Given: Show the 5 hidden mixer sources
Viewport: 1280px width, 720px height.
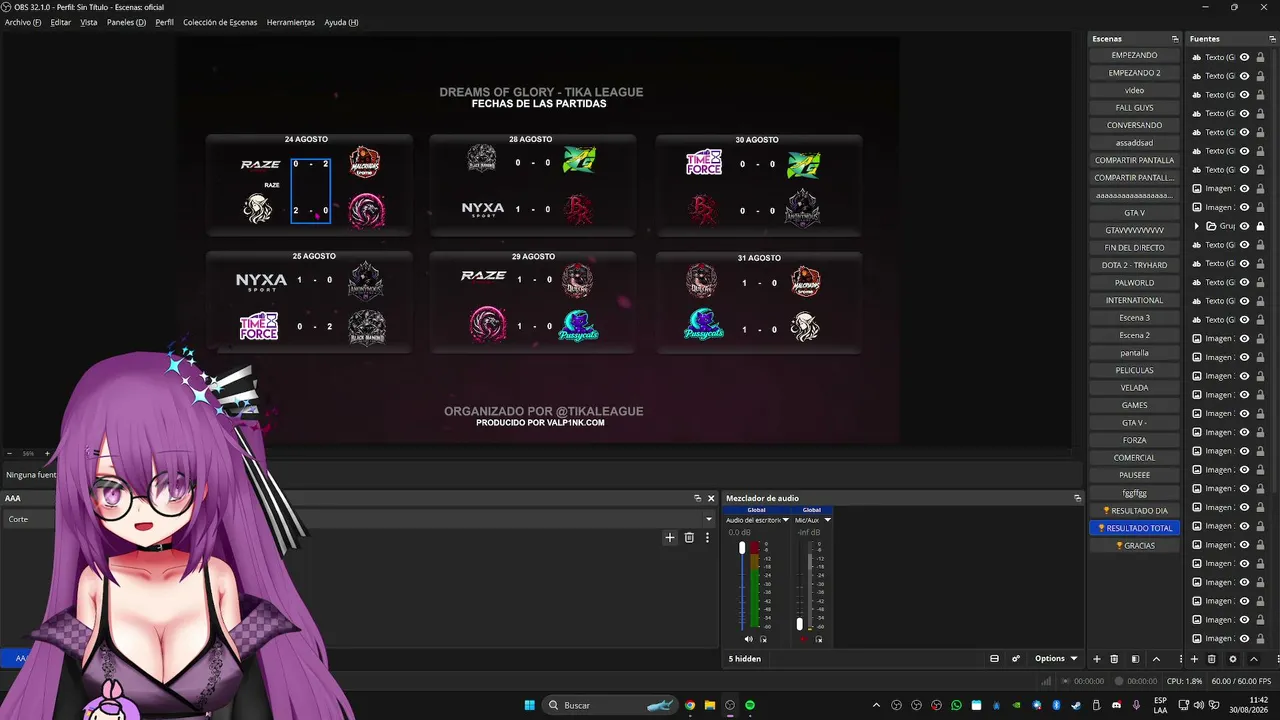Looking at the screenshot, I should [745, 659].
